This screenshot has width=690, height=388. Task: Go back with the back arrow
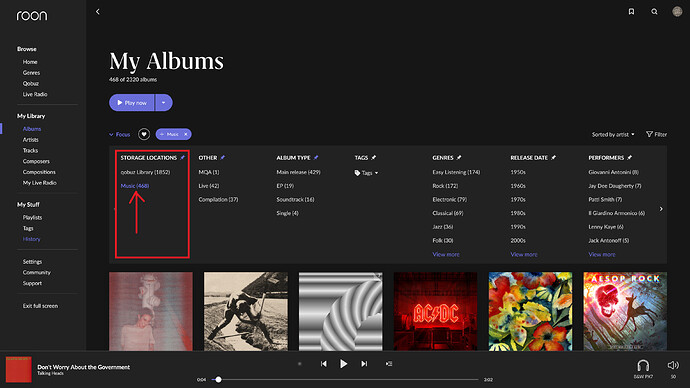coord(98,12)
